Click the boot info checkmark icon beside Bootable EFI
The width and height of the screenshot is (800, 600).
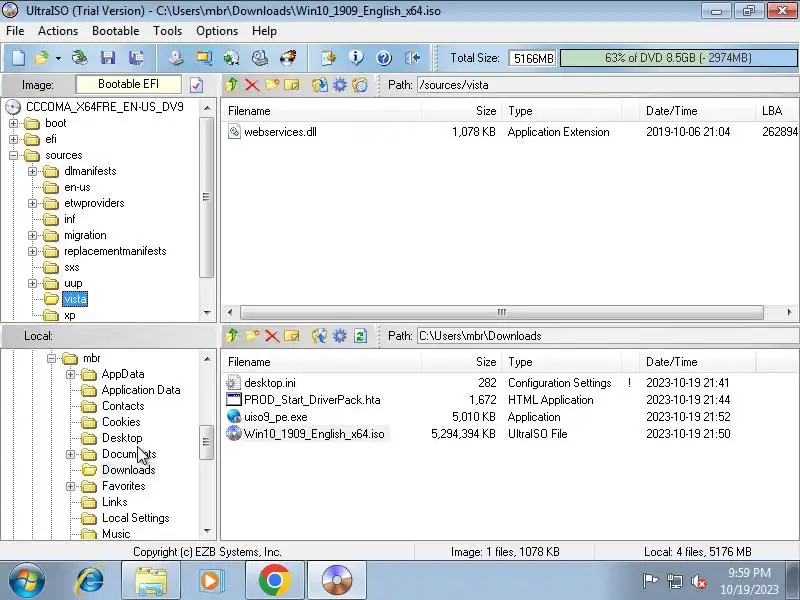point(196,85)
